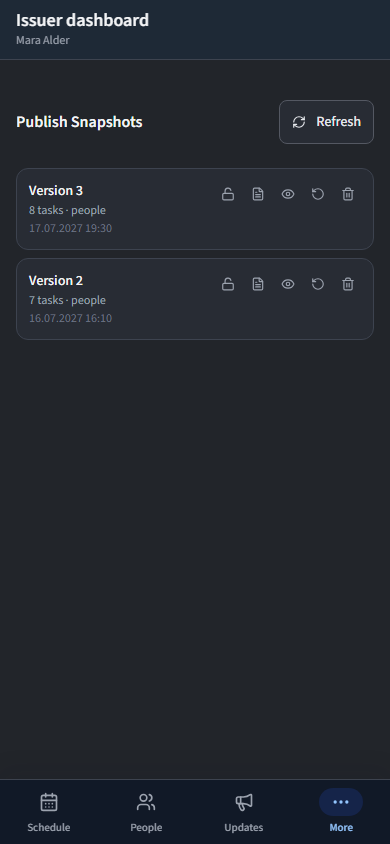This screenshot has width=390, height=844.
Task: Restore Version 3 using the rotate-back icon
Action: 318,194
